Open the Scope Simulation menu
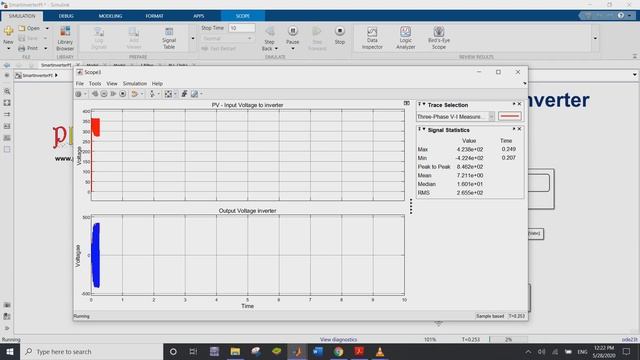Image resolution: width=640 pixels, height=360 pixels. pyautogui.click(x=135, y=83)
